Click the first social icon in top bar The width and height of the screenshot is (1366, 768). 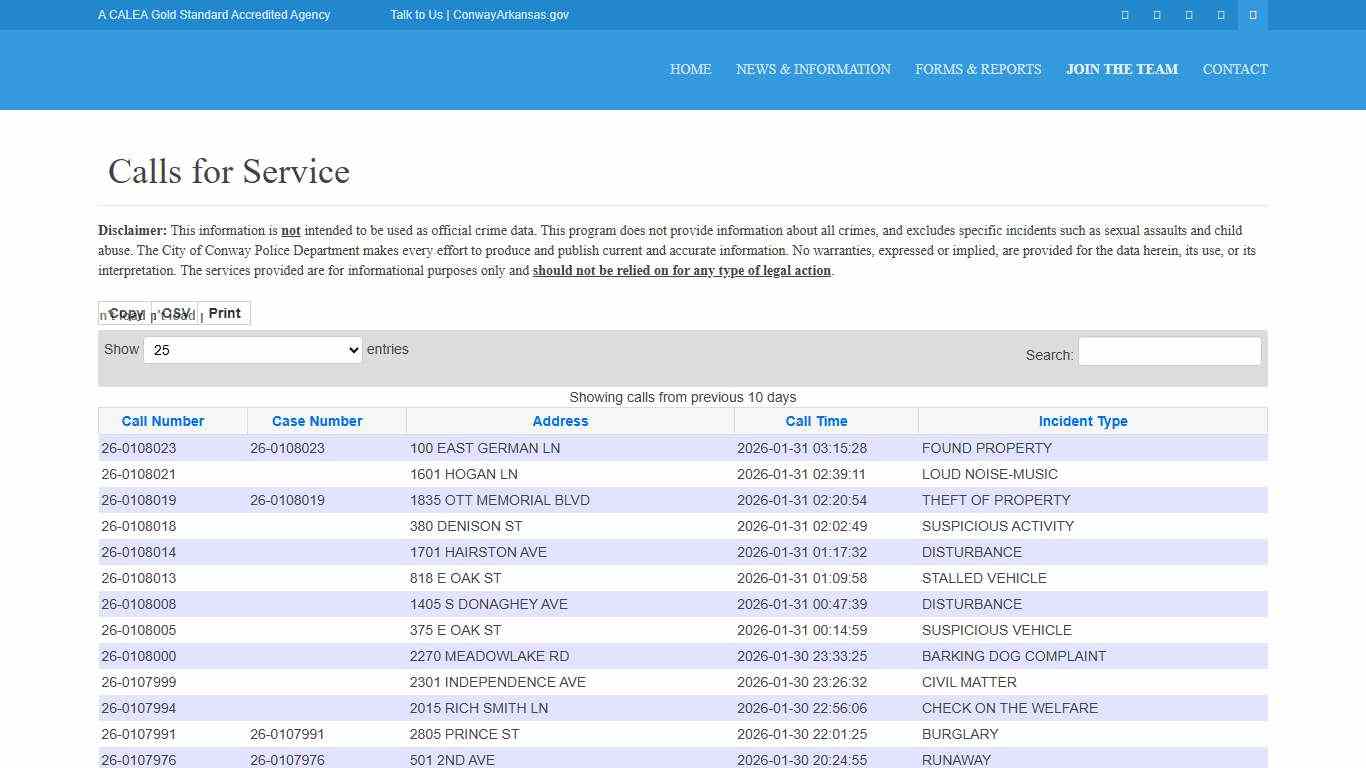pos(1125,15)
